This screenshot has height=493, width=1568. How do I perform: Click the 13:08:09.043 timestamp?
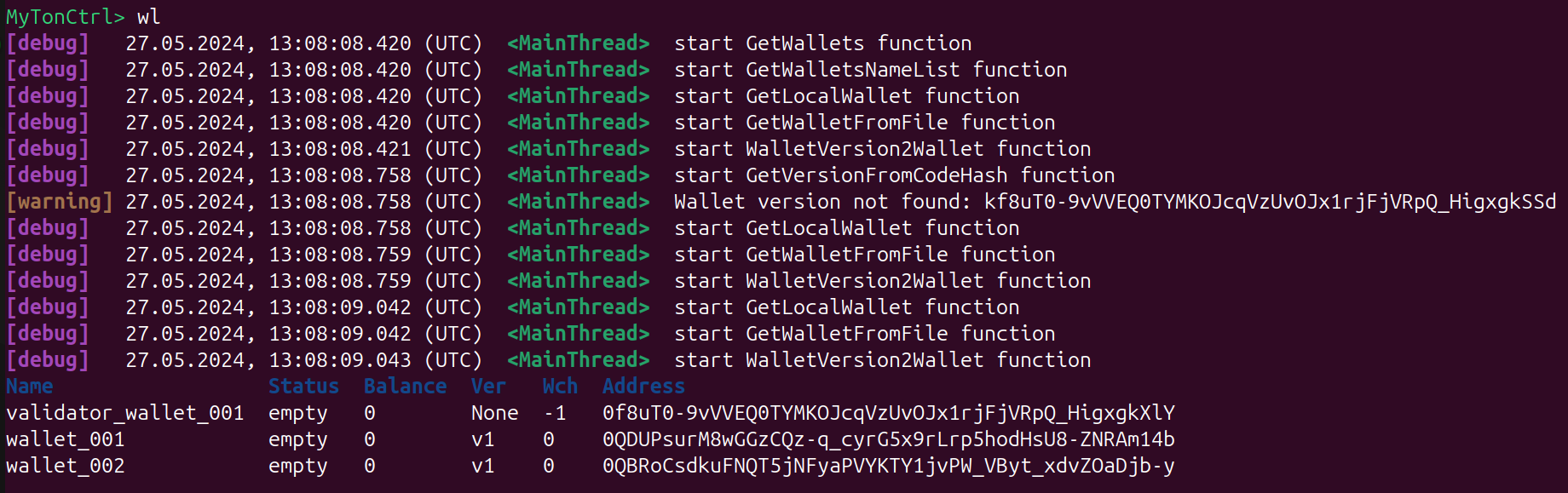[340, 360]
